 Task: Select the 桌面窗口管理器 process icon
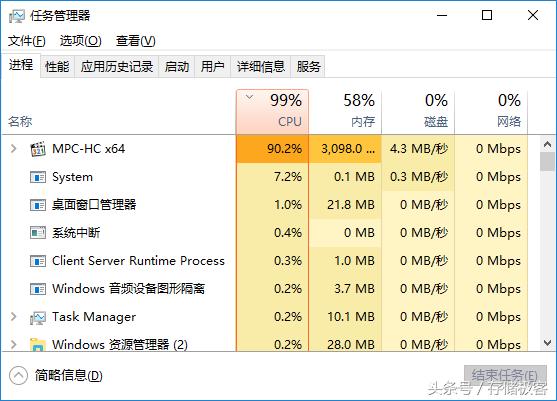point(38,205)
